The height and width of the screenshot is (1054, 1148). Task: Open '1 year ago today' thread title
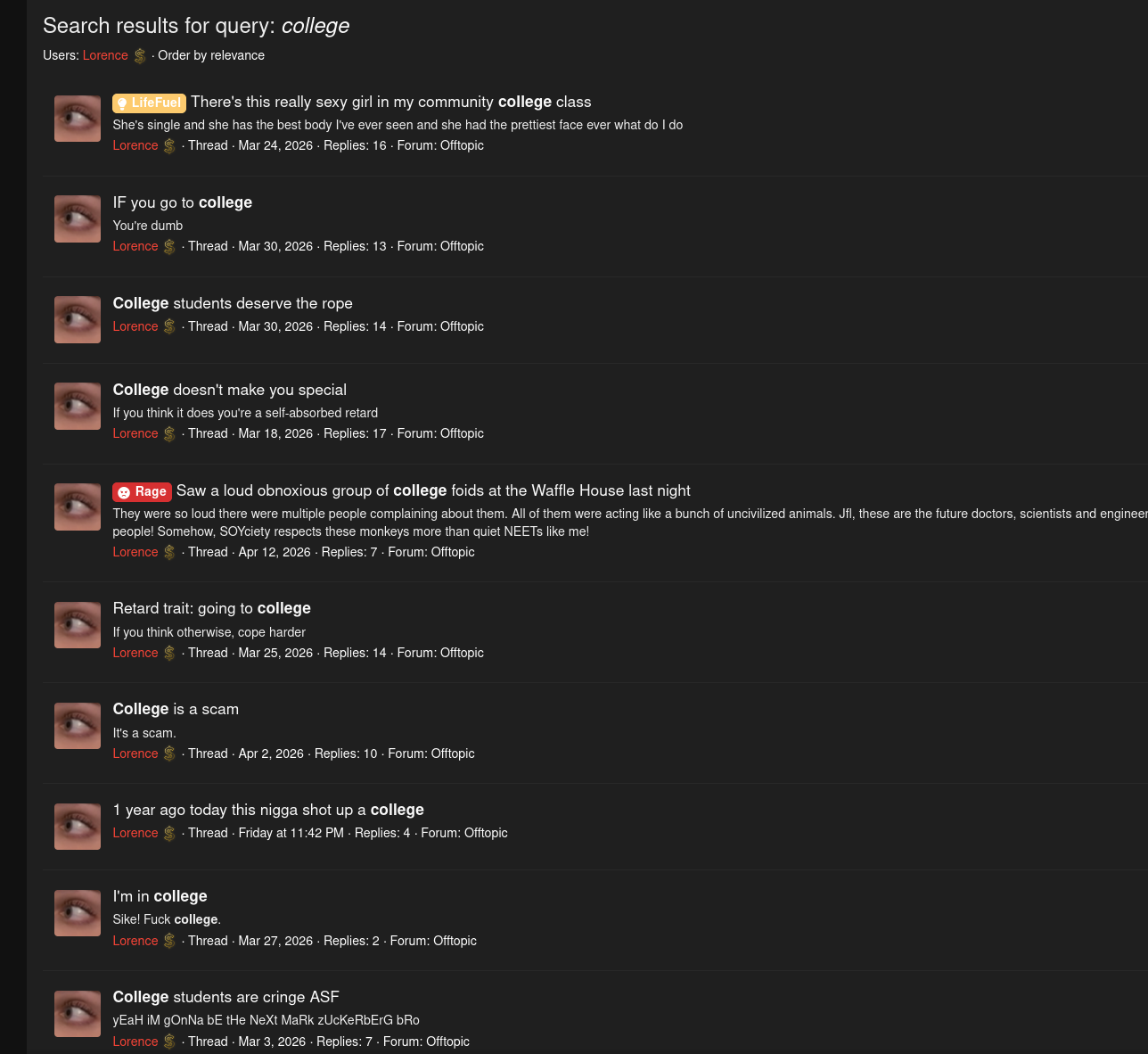coord(268,810)
